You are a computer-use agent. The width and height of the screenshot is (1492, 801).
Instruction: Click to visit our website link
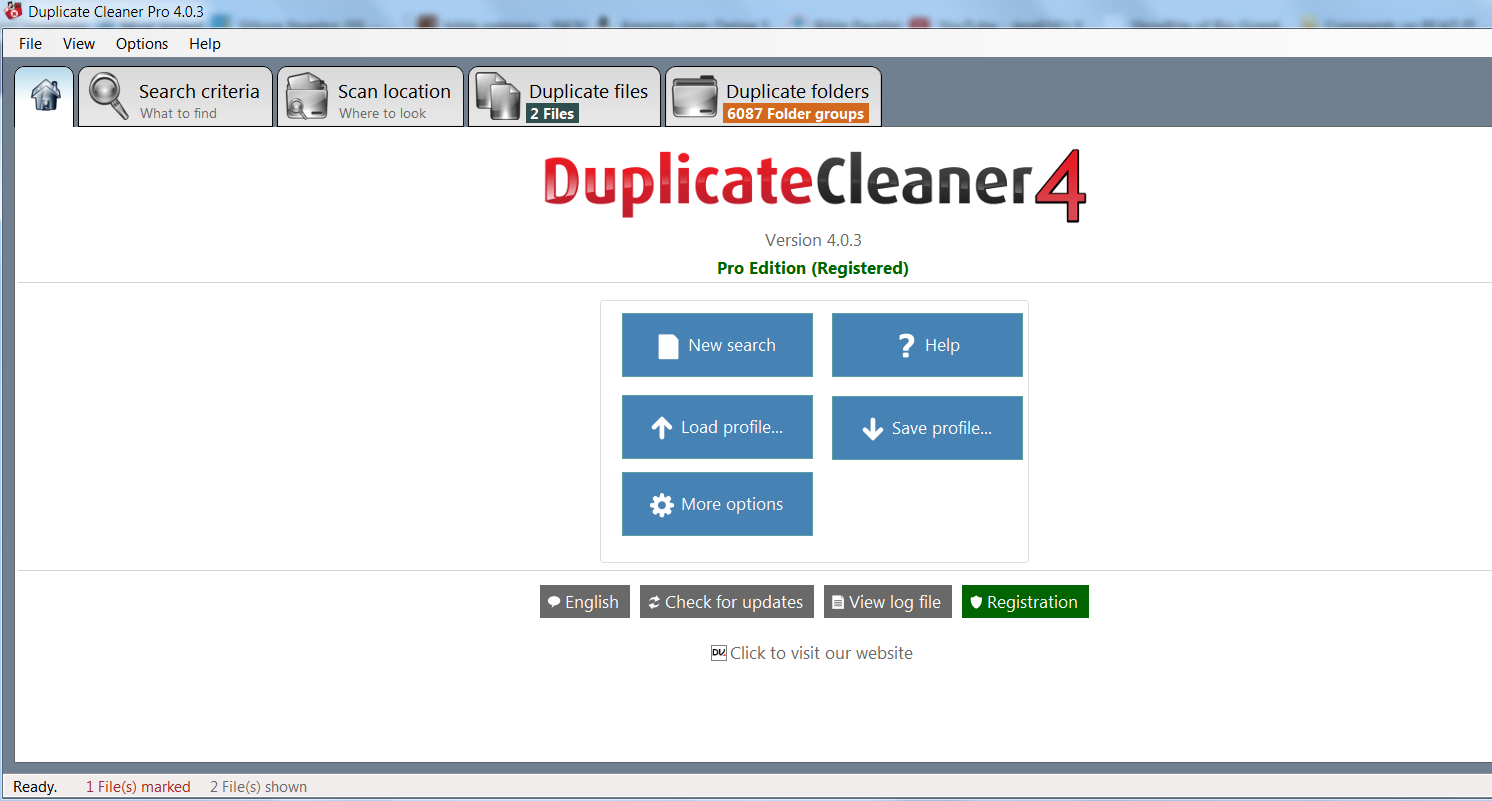(820, 653)
